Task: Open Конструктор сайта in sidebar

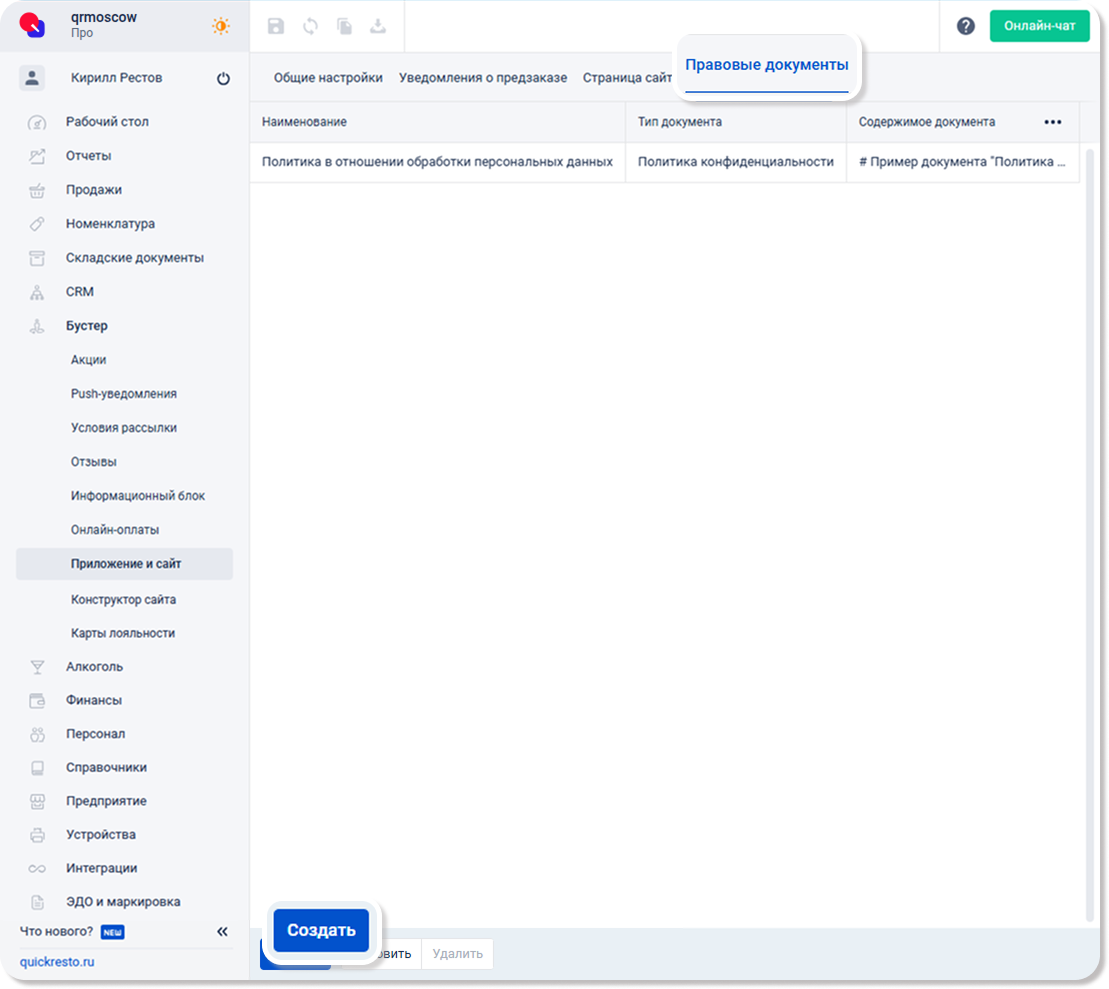Action: 123,600
